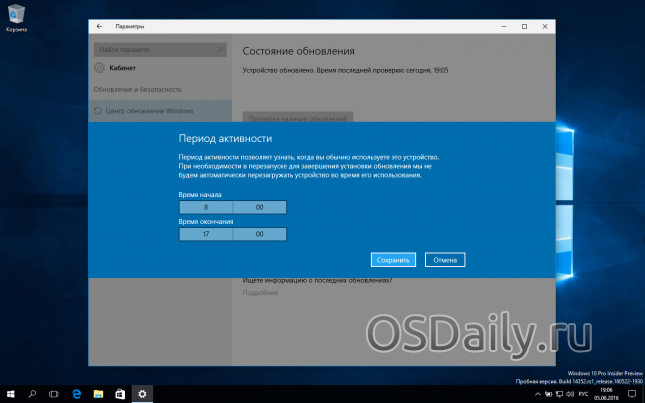Open Task View from the taskbar

tap(55, 393)
